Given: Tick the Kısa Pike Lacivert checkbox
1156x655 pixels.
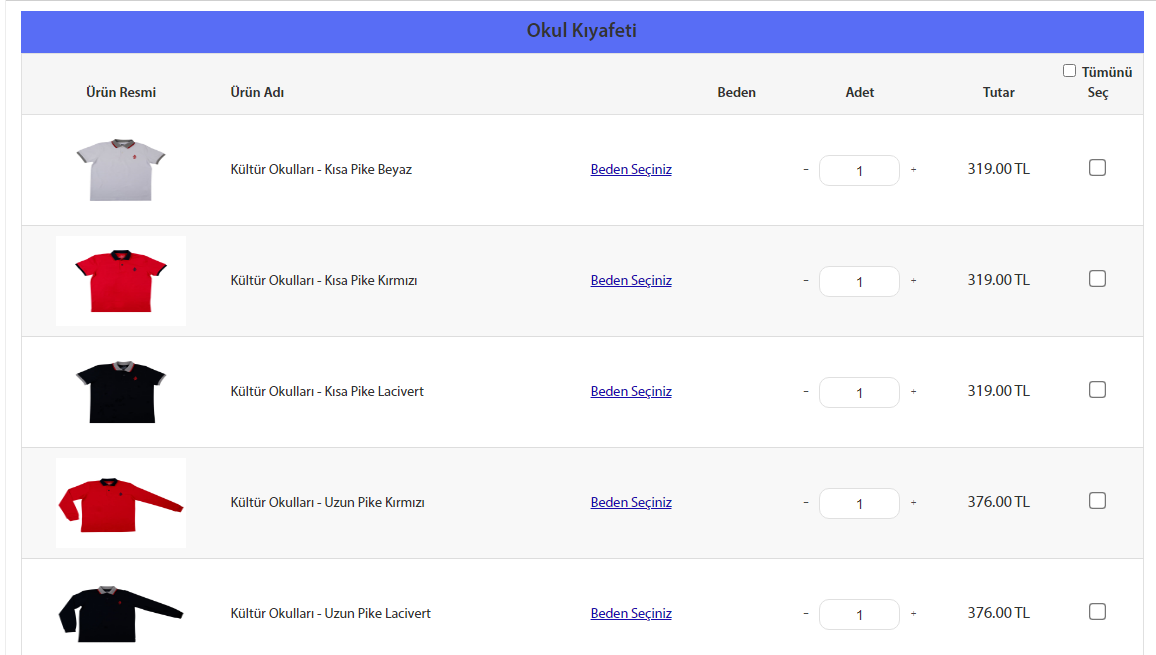Looking at the screenshot, I should 1097,389.
